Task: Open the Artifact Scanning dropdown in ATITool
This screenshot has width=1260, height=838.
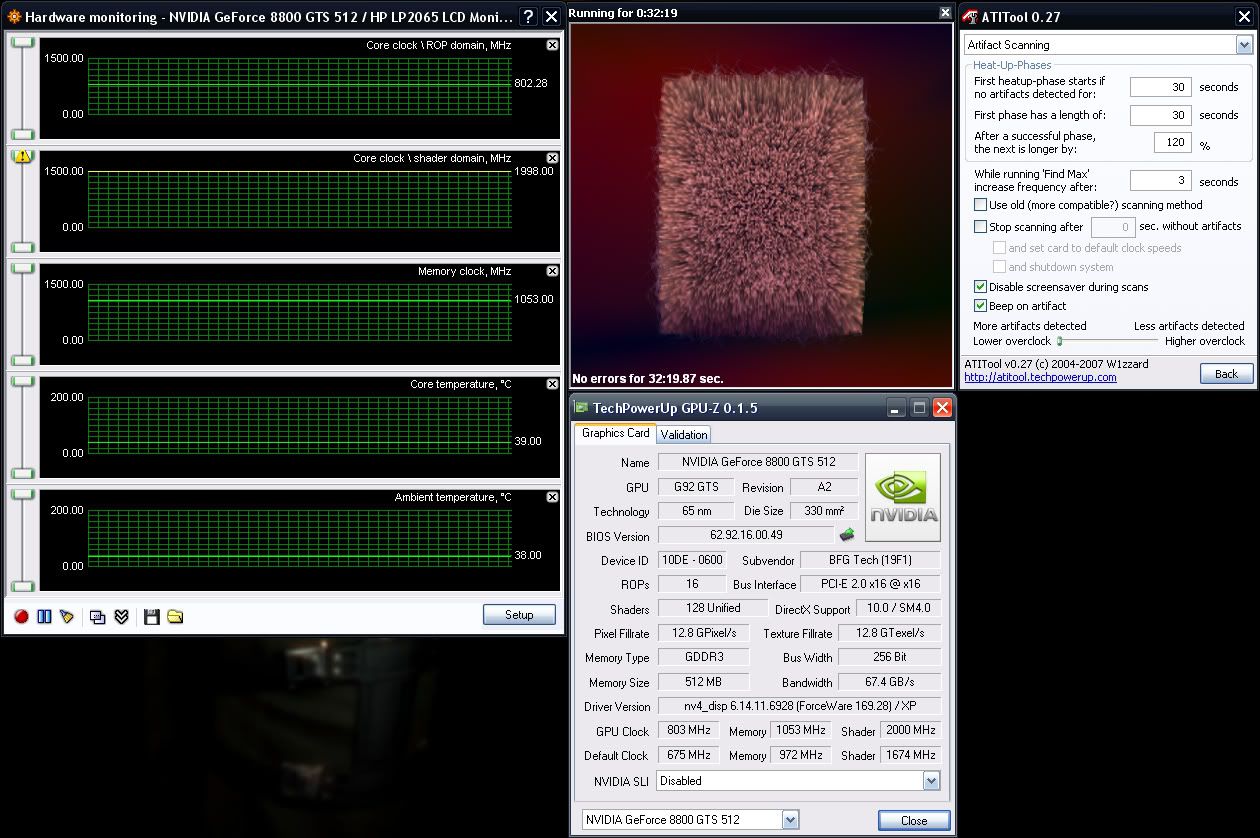Action: (1243, 45)
